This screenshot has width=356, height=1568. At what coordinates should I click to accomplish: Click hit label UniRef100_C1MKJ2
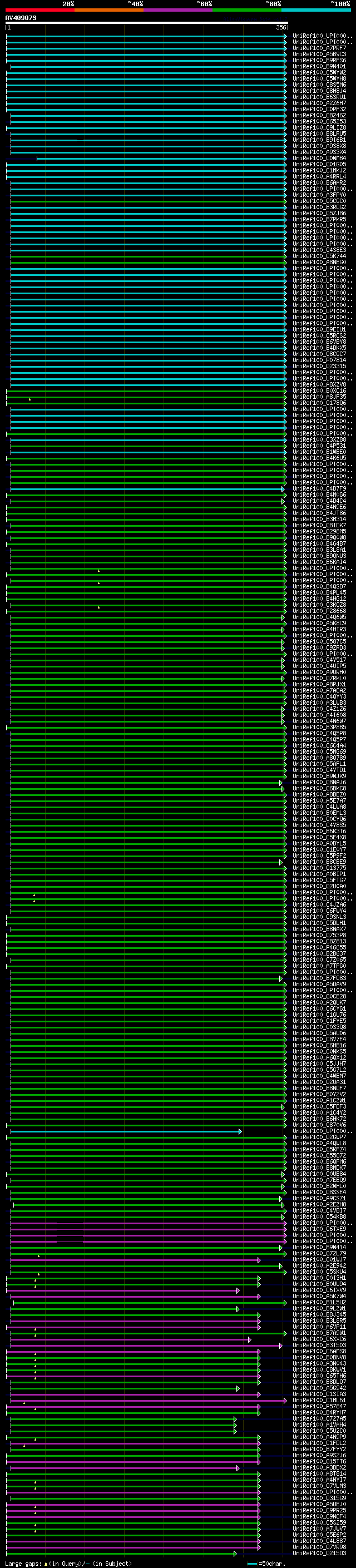(319, 170)
